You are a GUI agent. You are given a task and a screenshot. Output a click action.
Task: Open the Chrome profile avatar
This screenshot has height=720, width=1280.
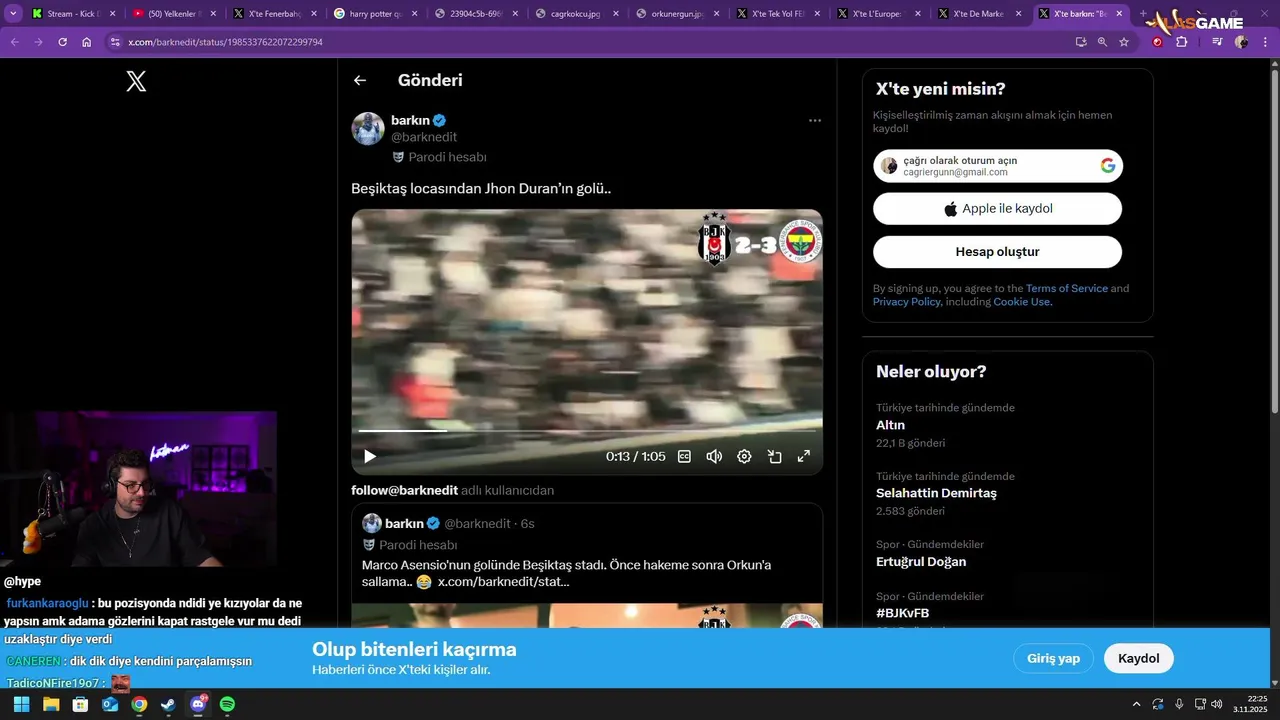[x=1241, y=42]
